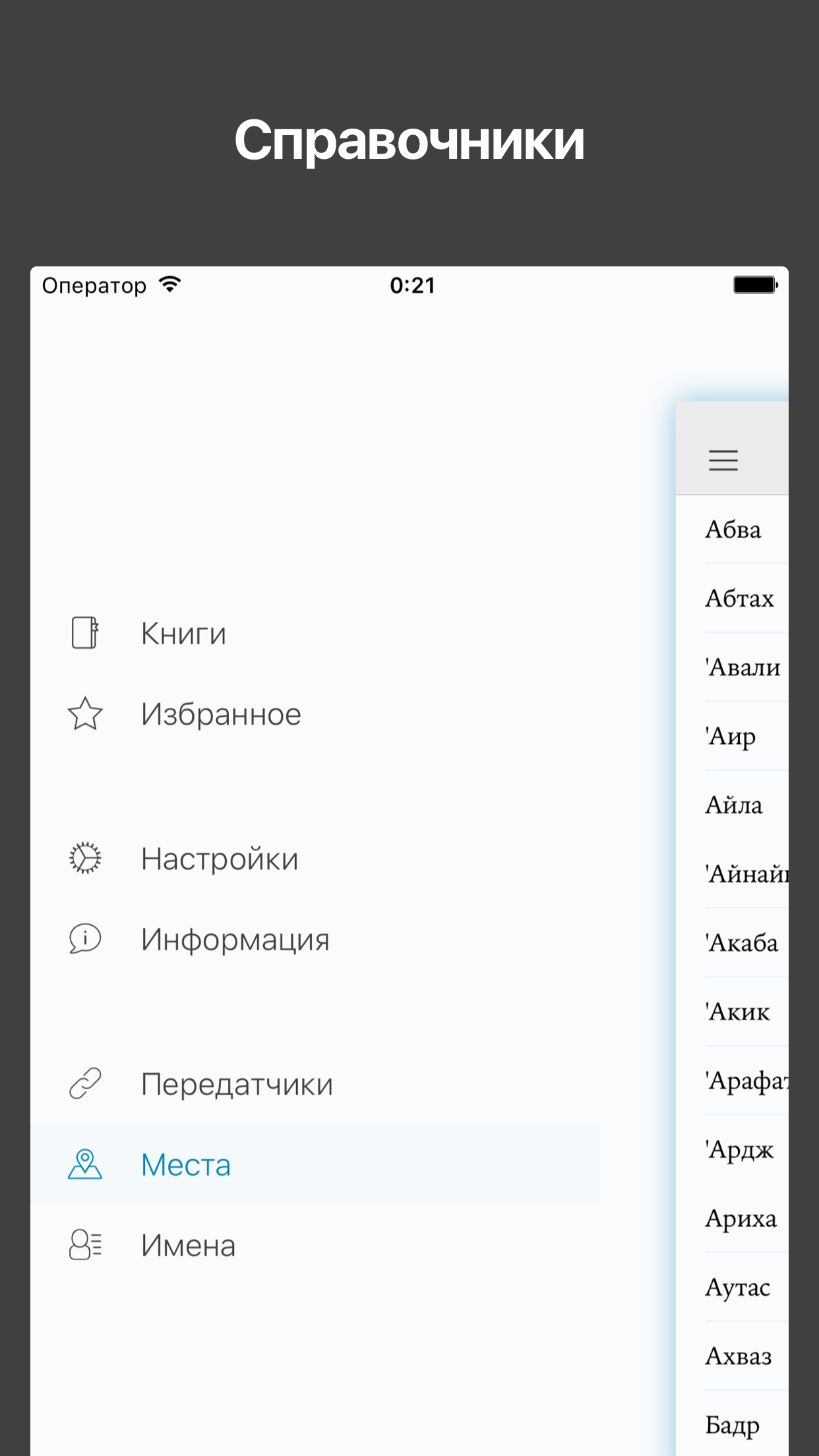Open the Настройки section
The width and height of the screenshot is (819, 1456).
[x=218, y=859]
